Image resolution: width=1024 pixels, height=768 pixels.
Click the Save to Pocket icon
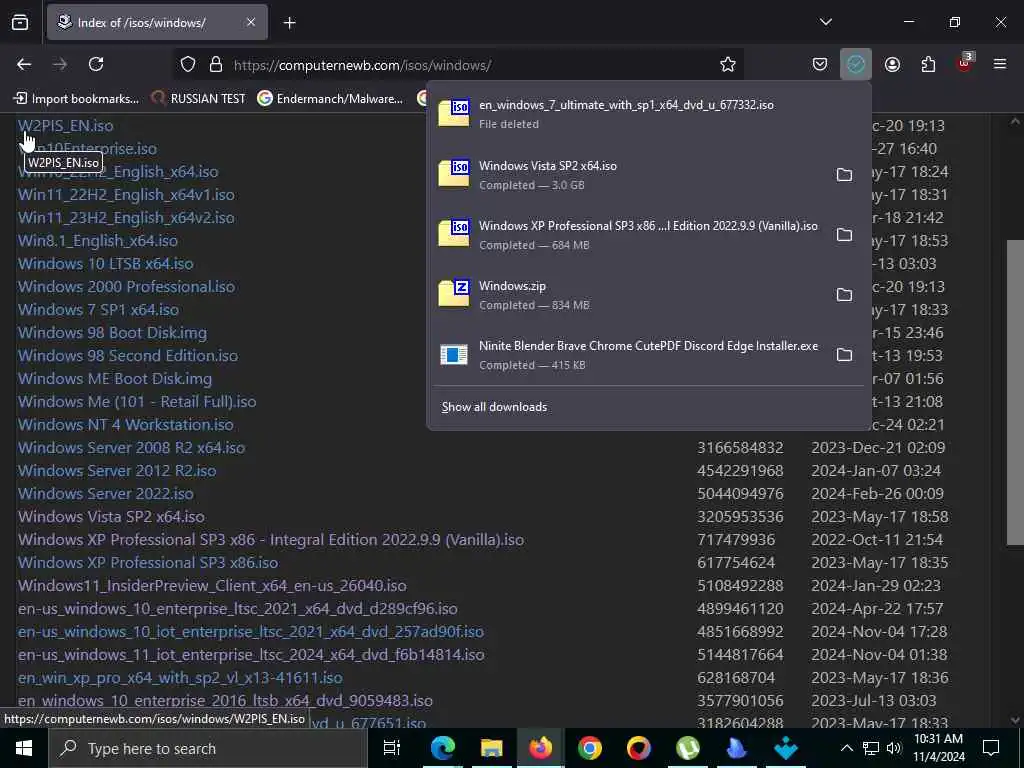coord(820,64)
